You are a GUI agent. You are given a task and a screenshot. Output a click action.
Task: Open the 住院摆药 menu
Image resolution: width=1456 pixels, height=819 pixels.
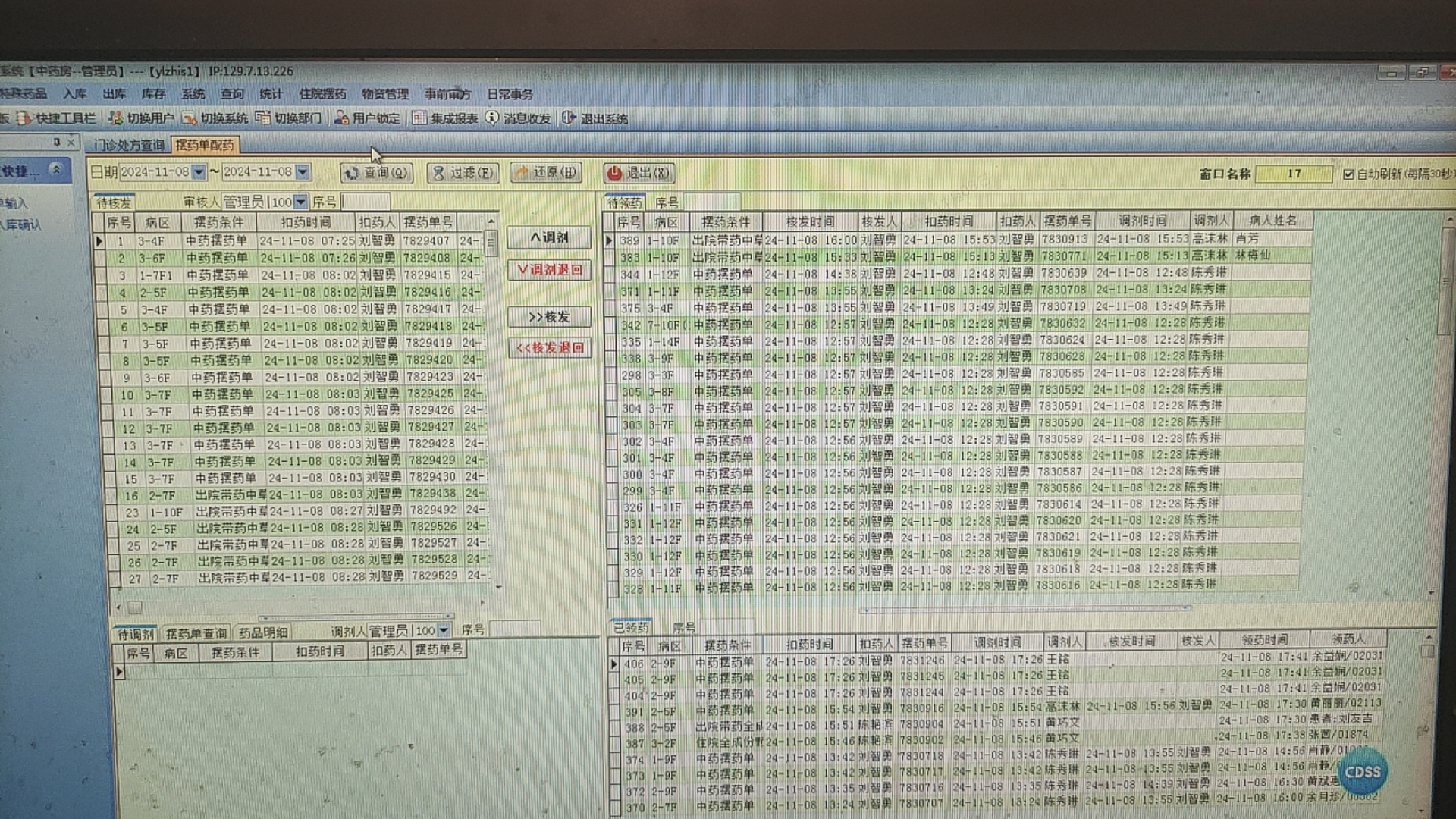click(322, 94)
